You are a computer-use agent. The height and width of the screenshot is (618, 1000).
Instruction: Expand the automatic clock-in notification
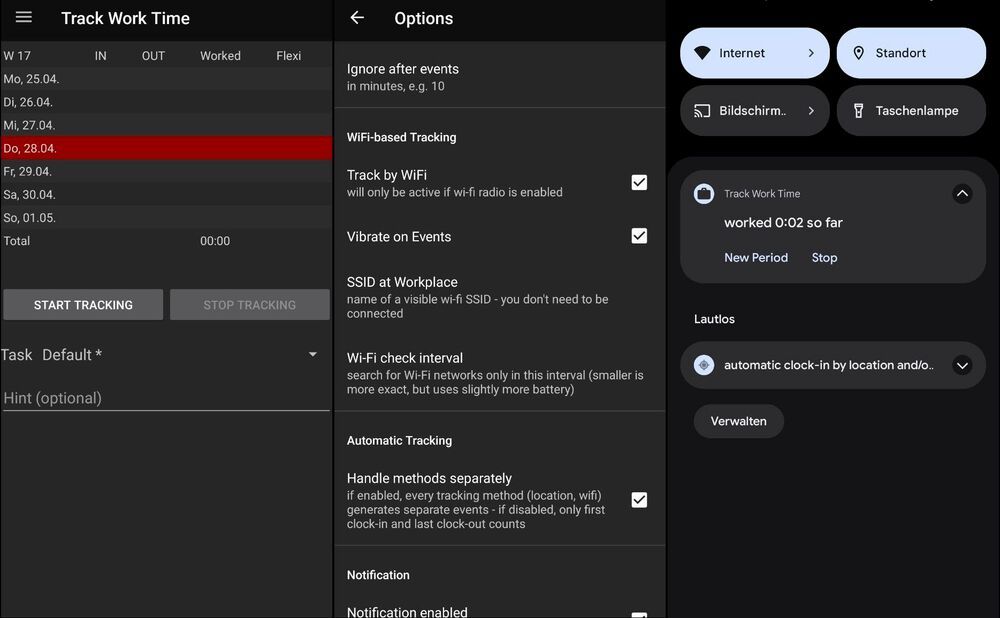(962, 365)
